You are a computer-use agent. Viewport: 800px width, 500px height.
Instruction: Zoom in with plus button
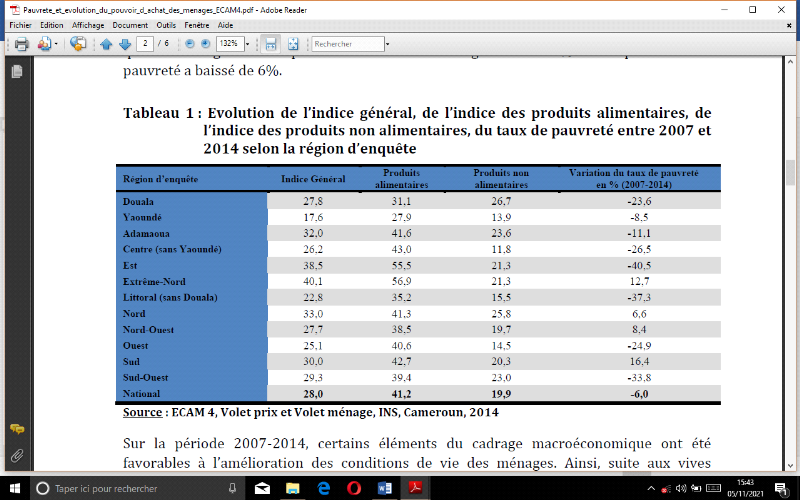(205, 44)
